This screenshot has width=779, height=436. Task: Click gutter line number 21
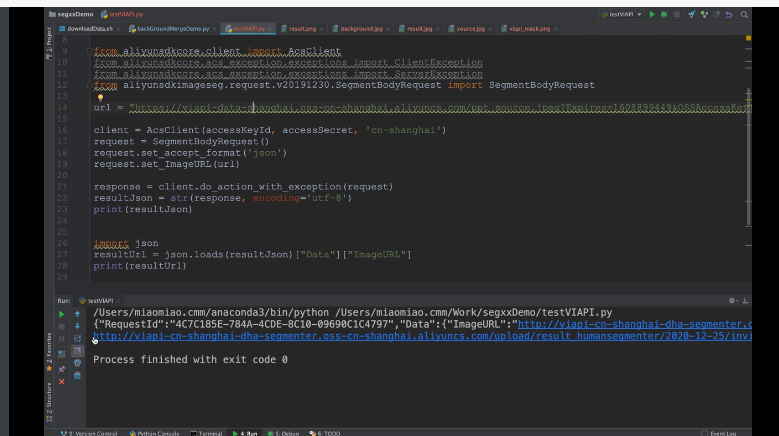[x=62, y=187]
